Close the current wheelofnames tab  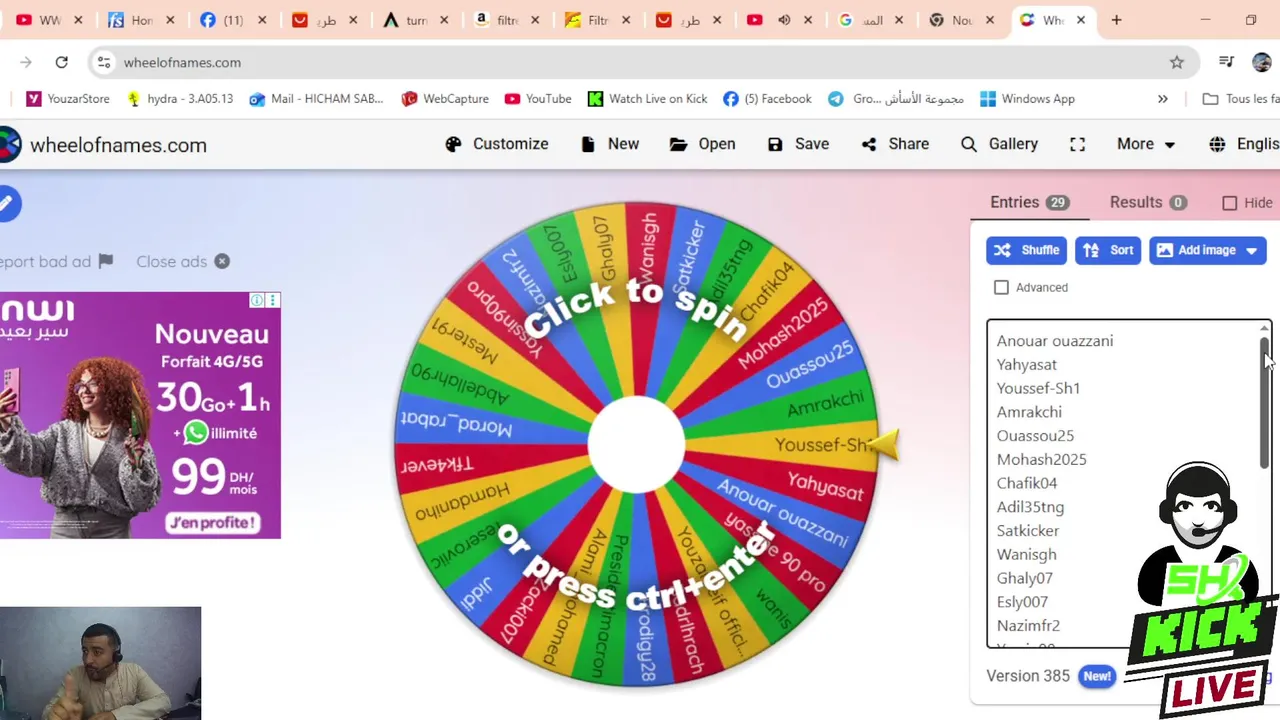(x=1081, y=20)
